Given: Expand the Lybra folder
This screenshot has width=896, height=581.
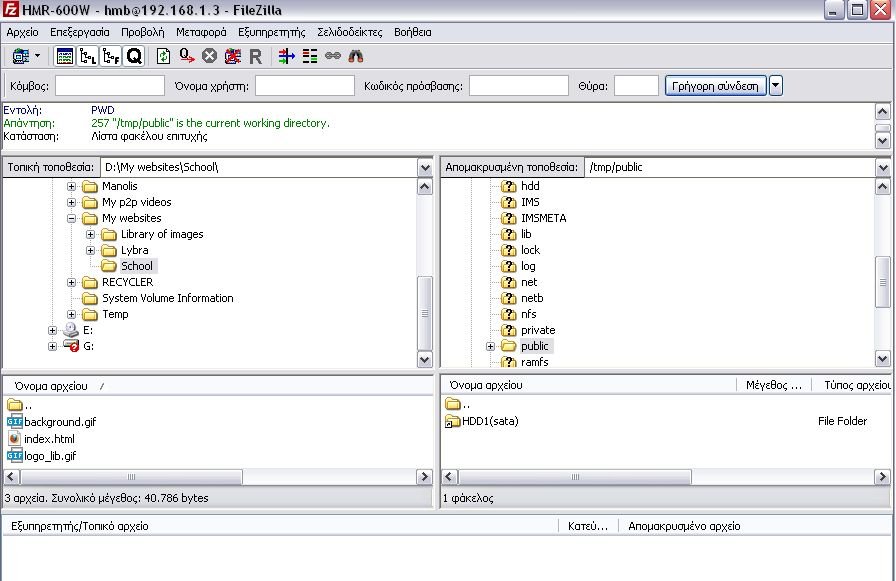Looking at the screenshot, I should [90, 250].
